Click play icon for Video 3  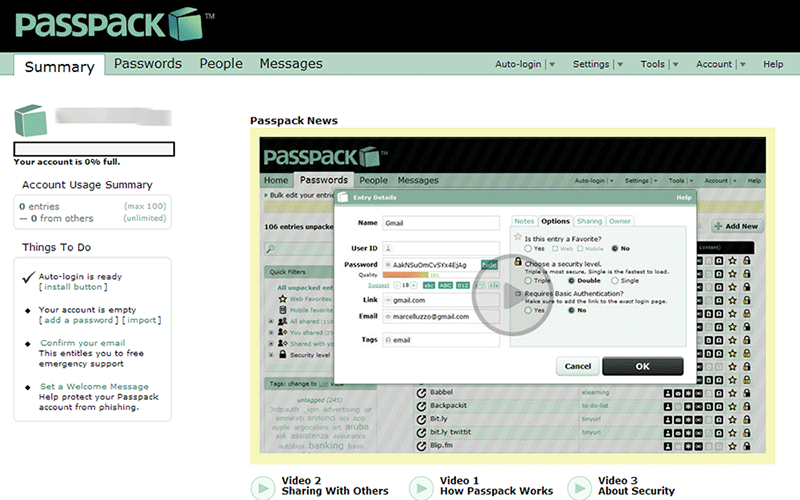[580, 488]
